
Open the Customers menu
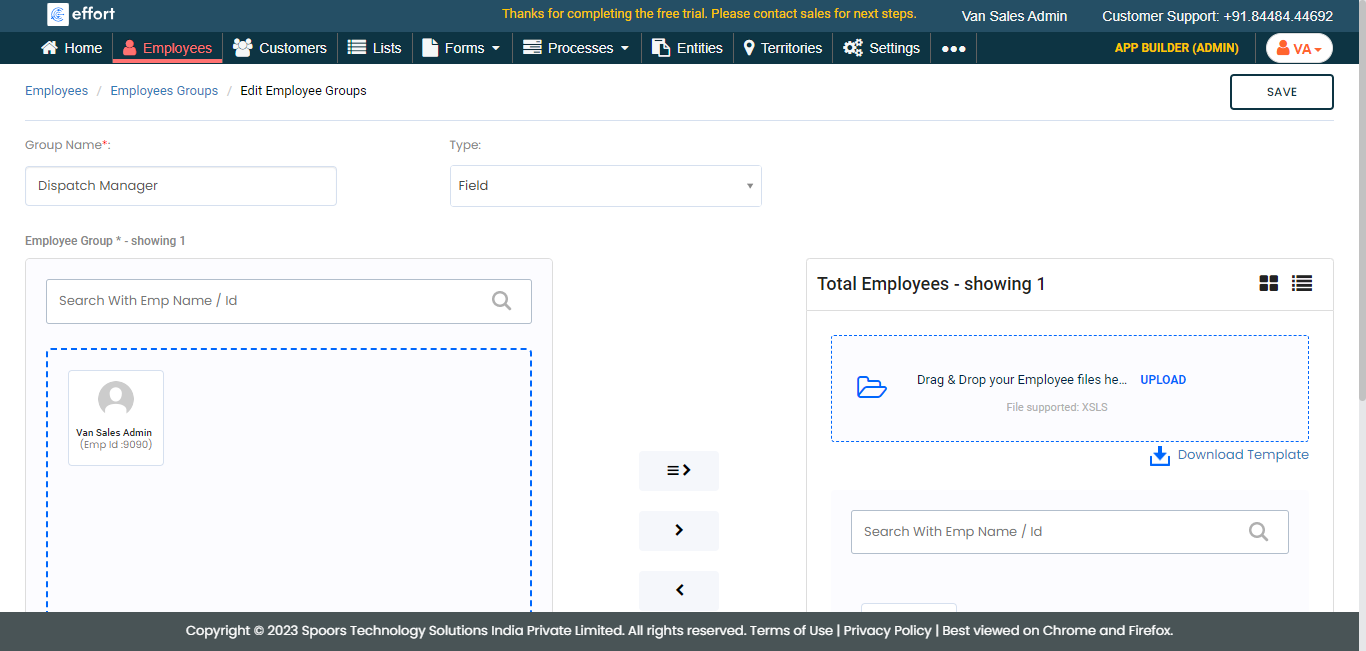click(280, 48)
